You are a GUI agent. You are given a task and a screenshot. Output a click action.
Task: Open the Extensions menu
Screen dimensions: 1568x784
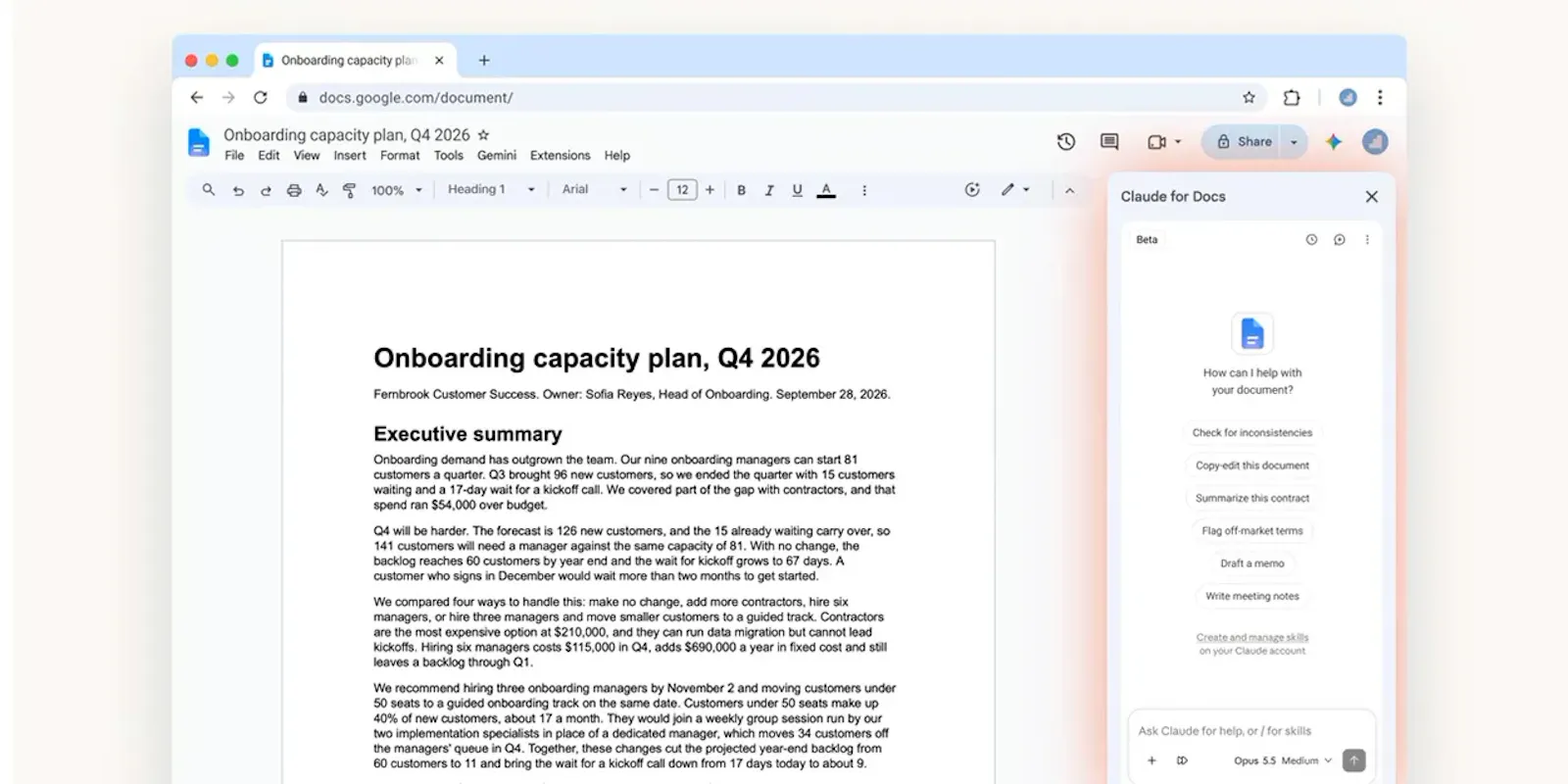point(561,156)
